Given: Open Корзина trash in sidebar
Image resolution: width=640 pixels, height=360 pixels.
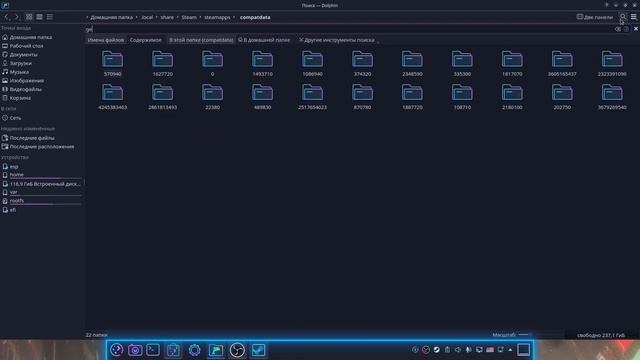Looking at the screenshot, I should [41, 98].
